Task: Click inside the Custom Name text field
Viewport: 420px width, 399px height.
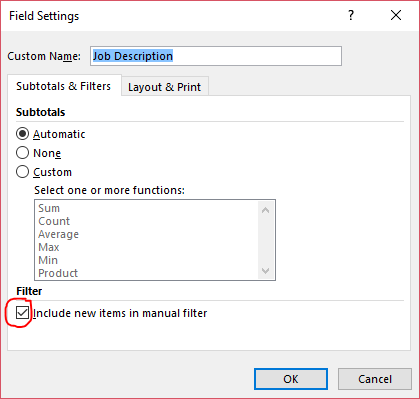Action: (216, 56)
